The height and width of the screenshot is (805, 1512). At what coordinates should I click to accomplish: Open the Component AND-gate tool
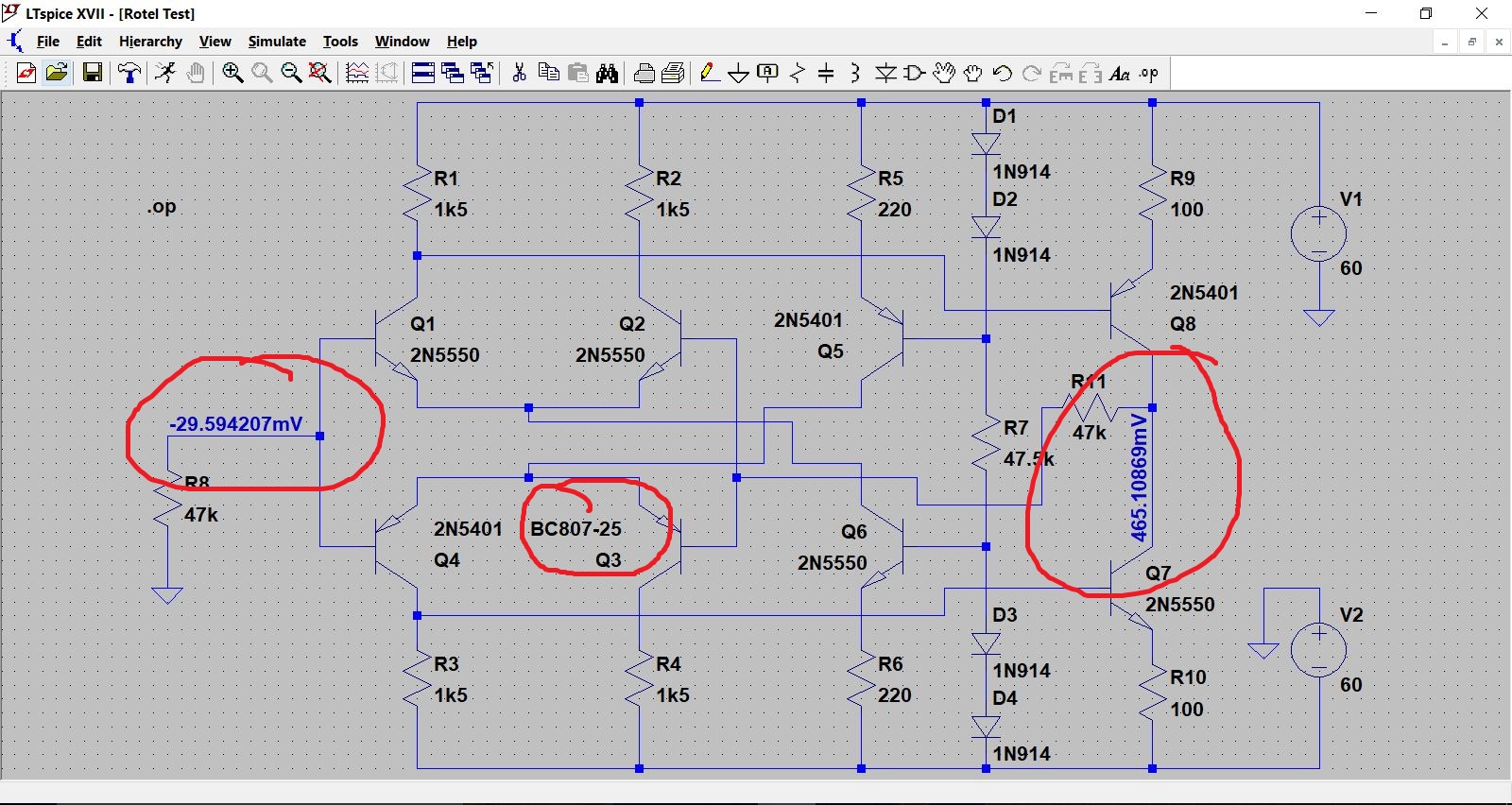point(915,73)
